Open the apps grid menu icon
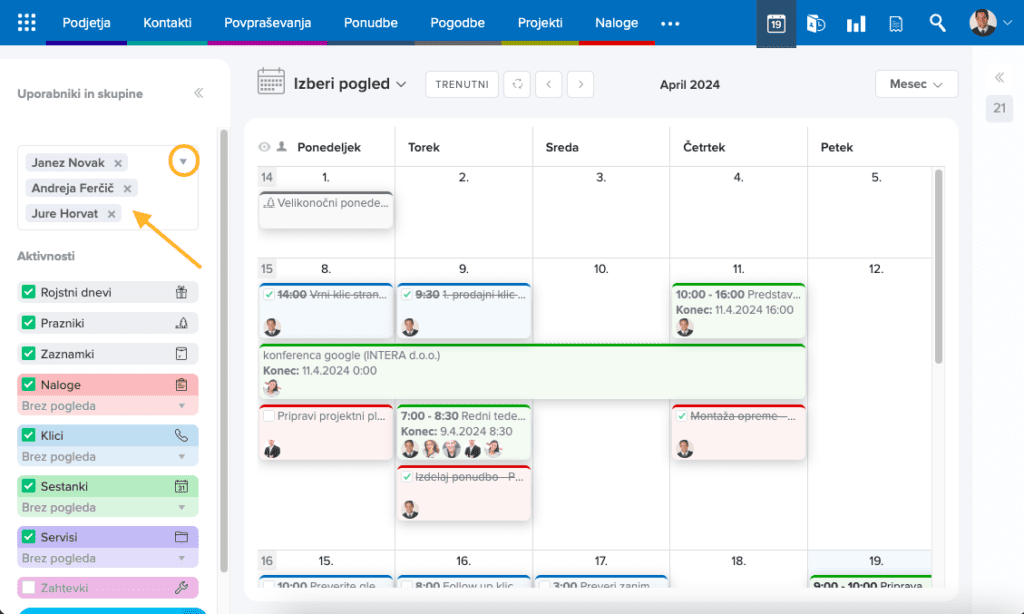 [27, 22]
